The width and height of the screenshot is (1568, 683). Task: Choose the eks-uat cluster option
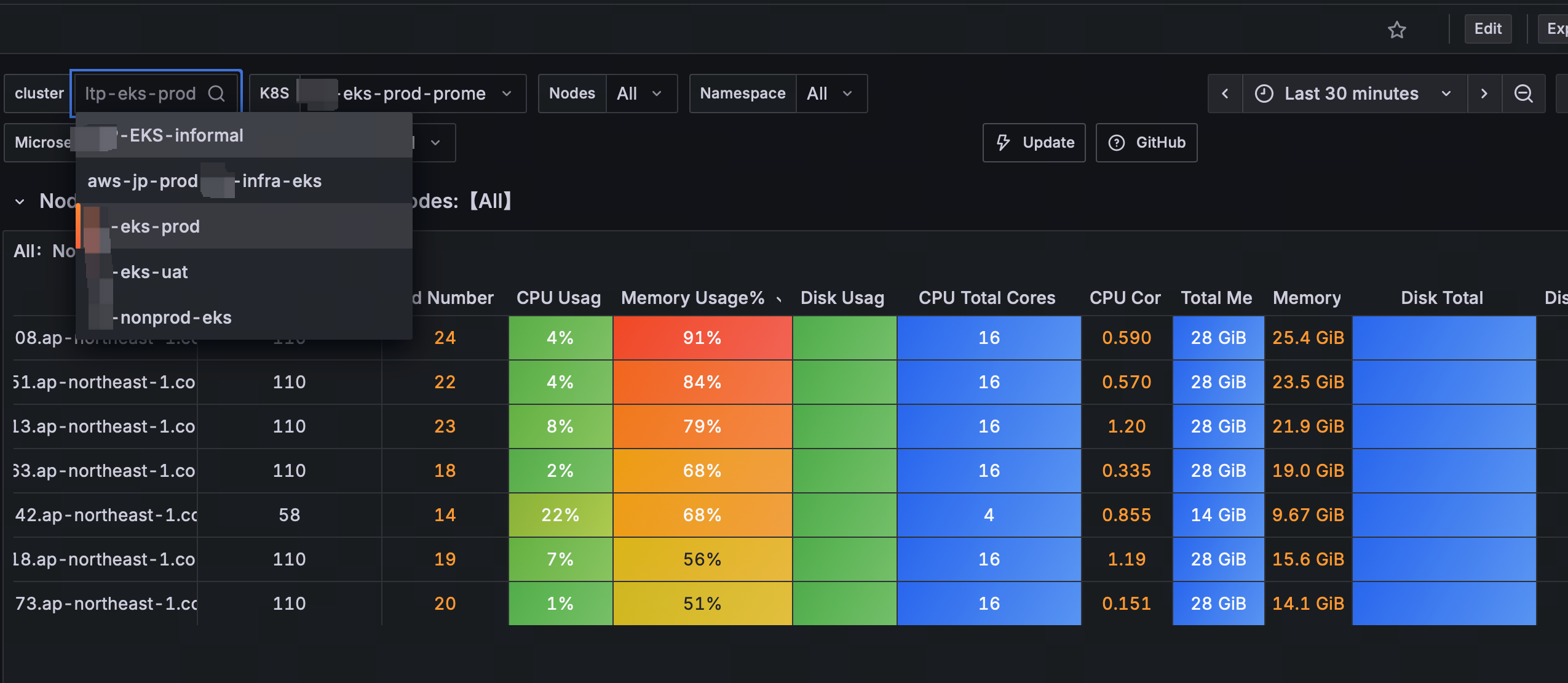154,272
